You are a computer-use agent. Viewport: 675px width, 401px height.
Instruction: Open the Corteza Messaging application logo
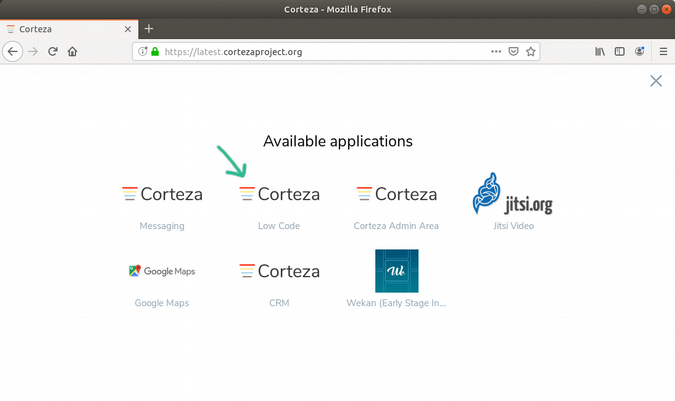(162, 194)
